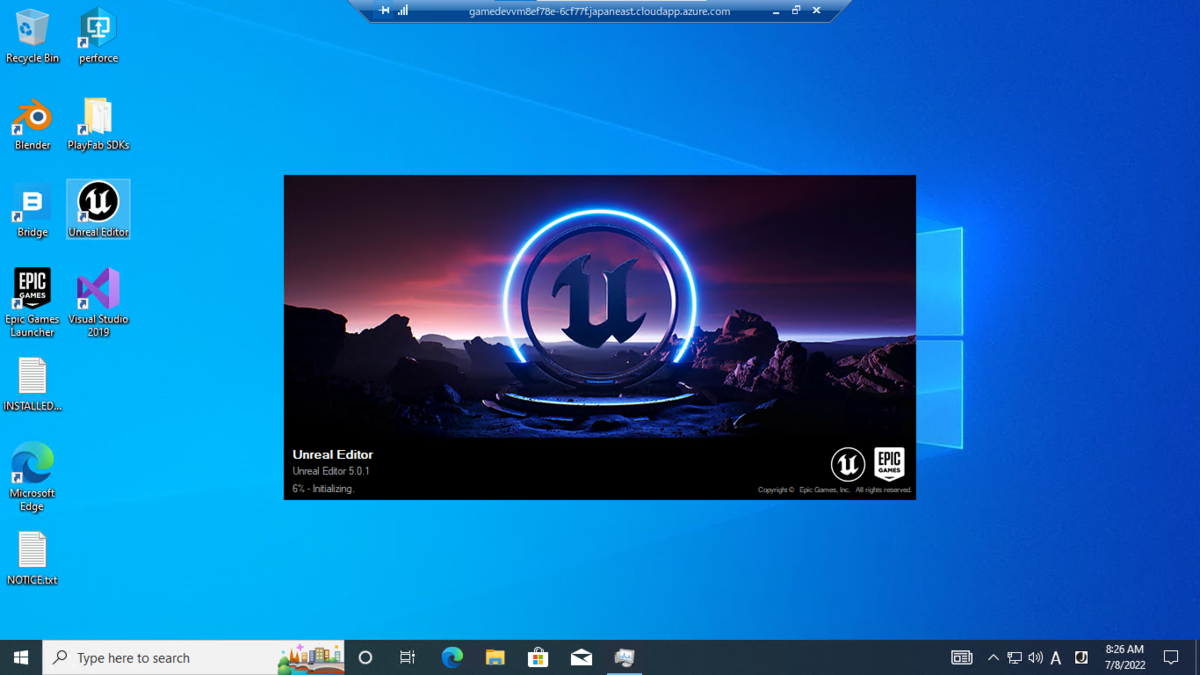This screenshot has height=675, width=1200.
Task: Select the Unreal Editor desktop icon
Action: 98,207
